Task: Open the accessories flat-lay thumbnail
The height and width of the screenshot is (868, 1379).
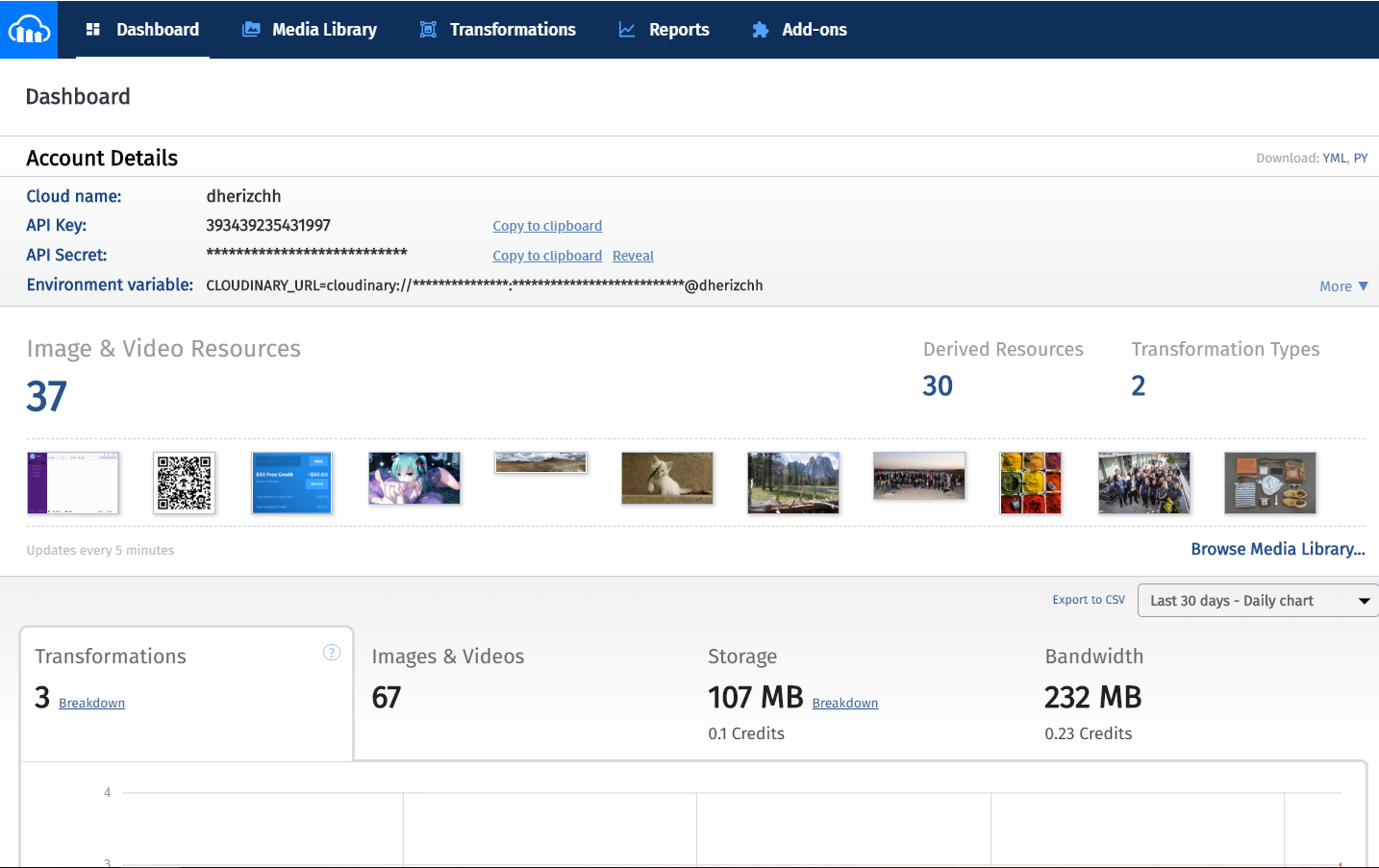Action: [1270, 483]
